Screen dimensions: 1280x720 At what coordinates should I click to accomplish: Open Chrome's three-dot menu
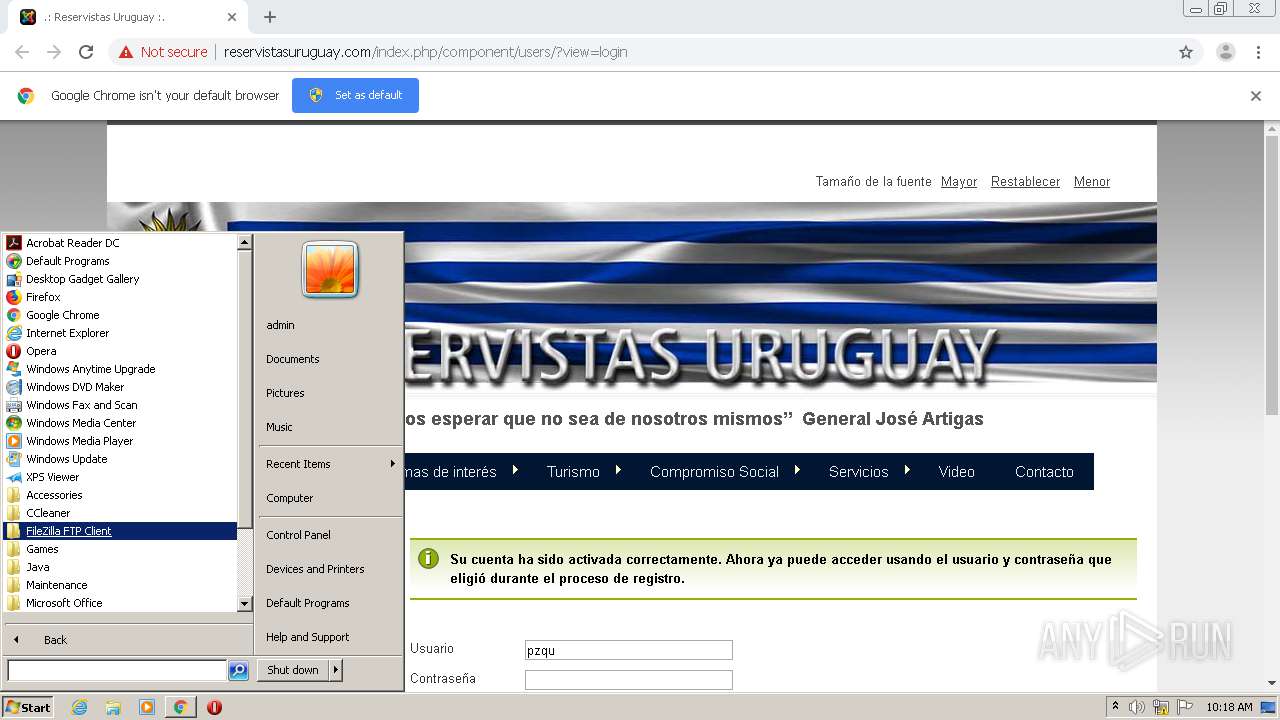tap(1258, 52)
